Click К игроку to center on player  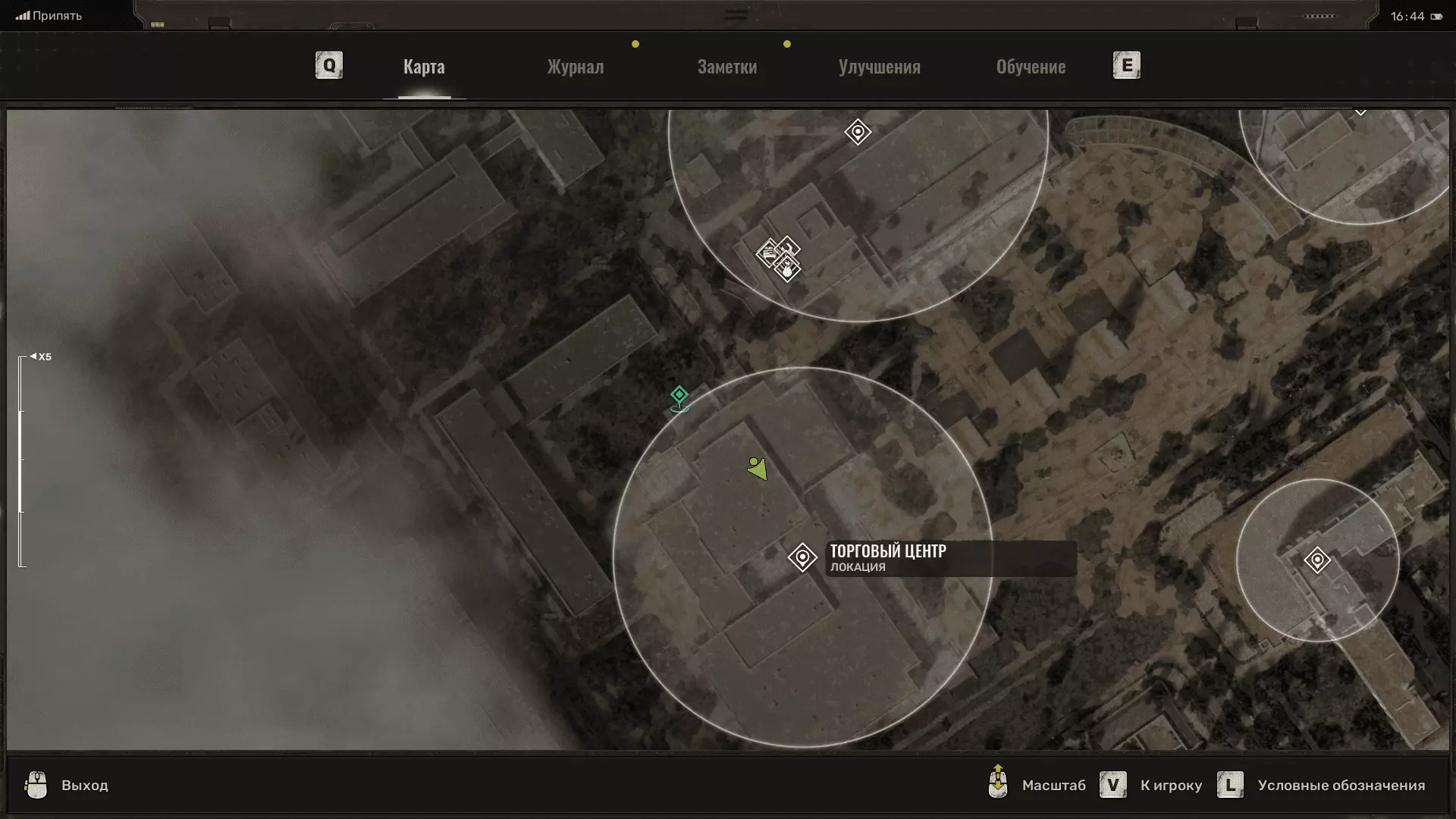pyautogui.click(x=1170, y=786)
